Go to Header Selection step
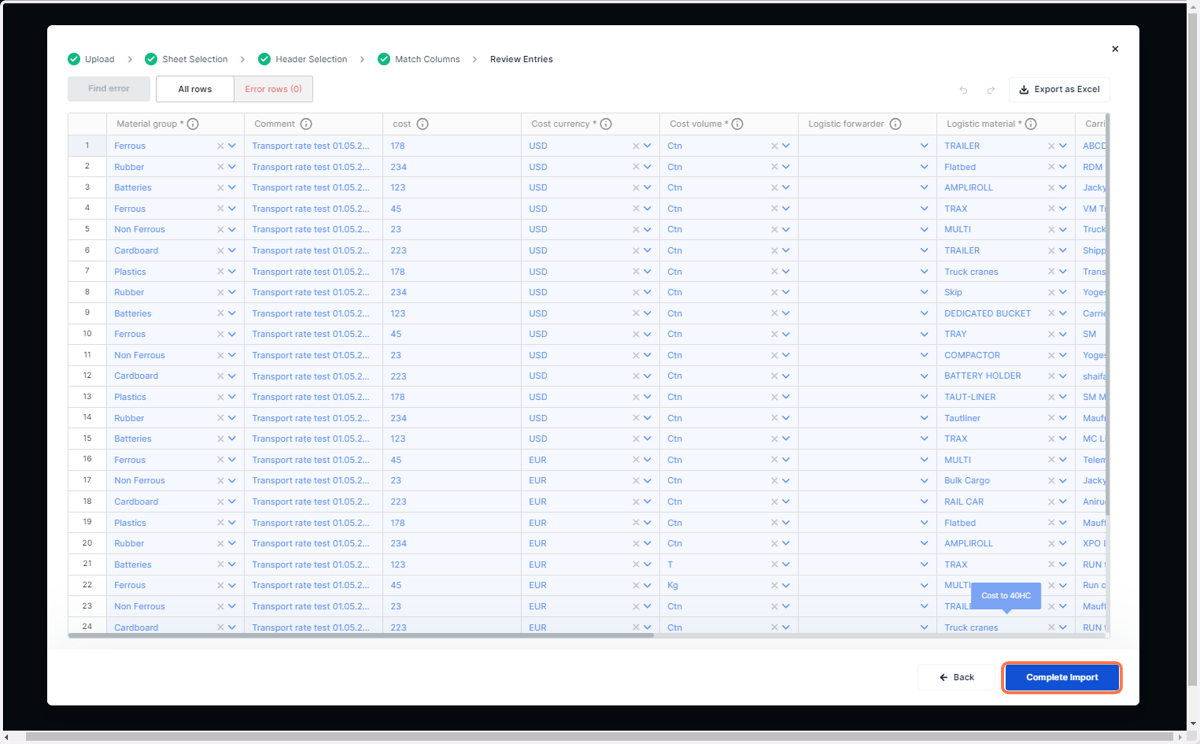The height and width of the screenshot is (744, 1200). [311, 59]
